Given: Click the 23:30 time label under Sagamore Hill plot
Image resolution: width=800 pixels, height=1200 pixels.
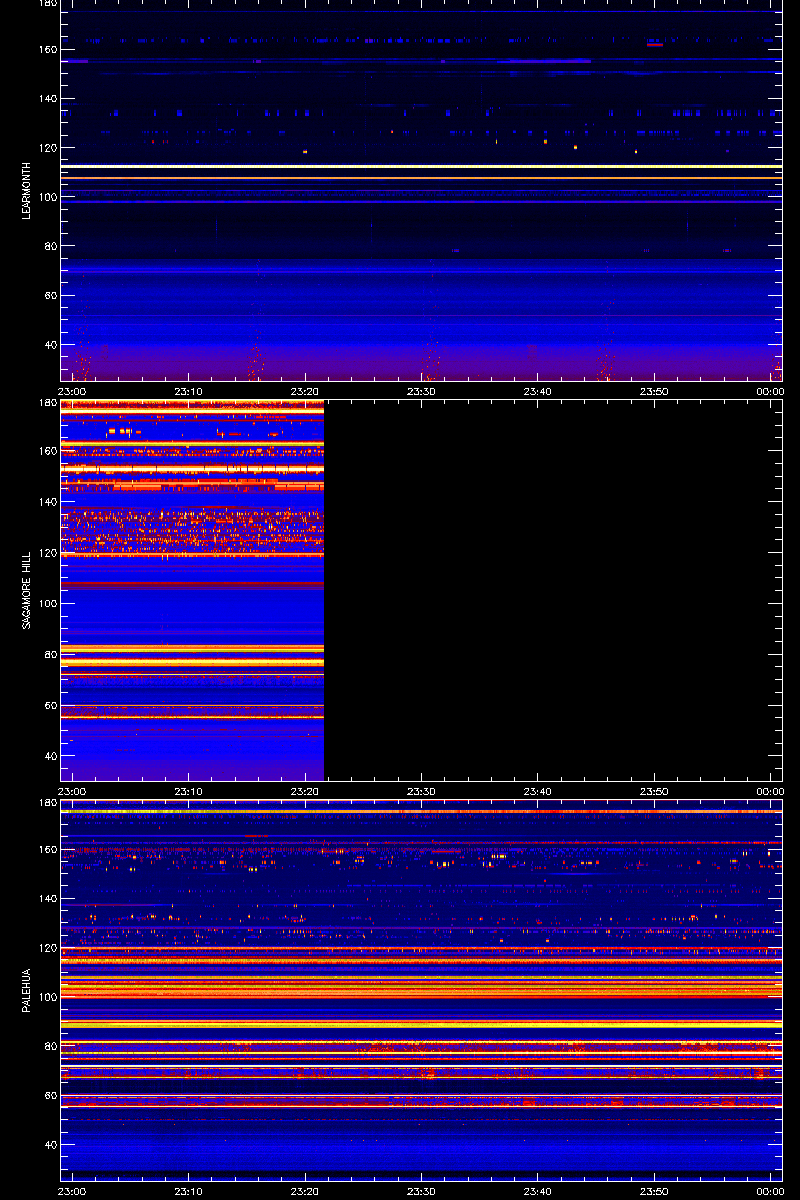Looking at the screenshot, I should click(421, 791).
